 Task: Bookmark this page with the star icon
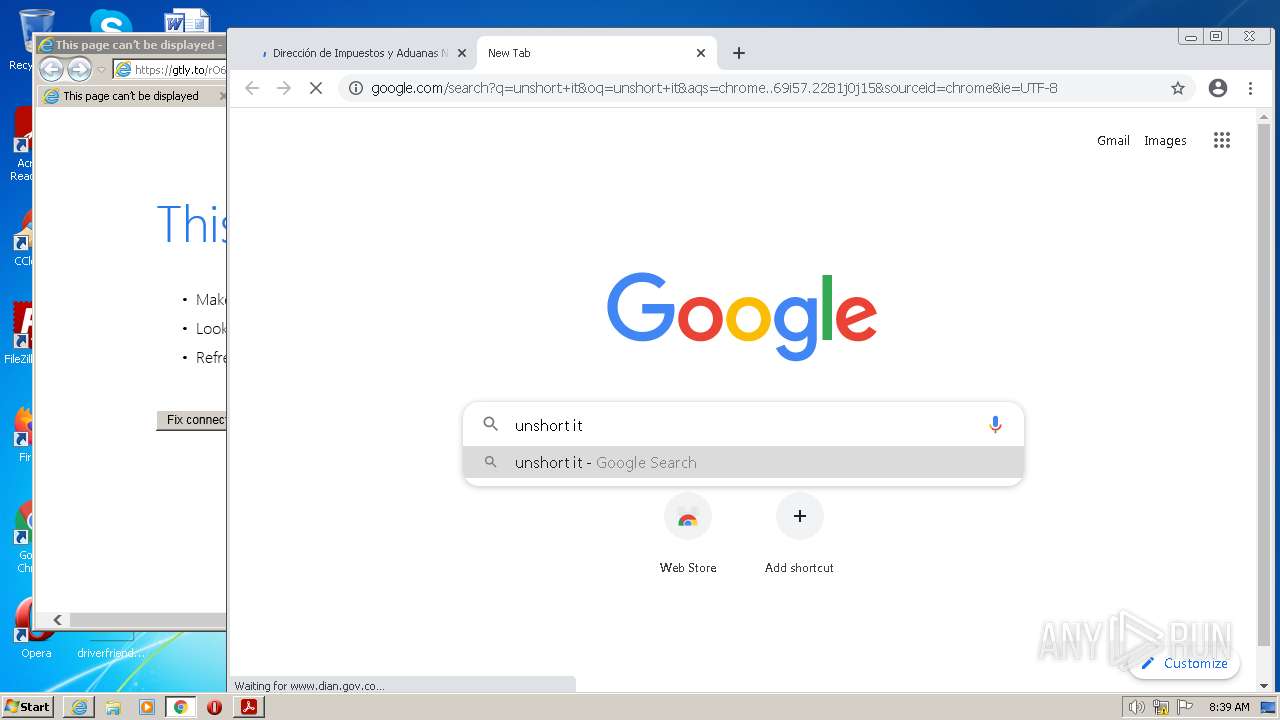[x=1178, y=88]
